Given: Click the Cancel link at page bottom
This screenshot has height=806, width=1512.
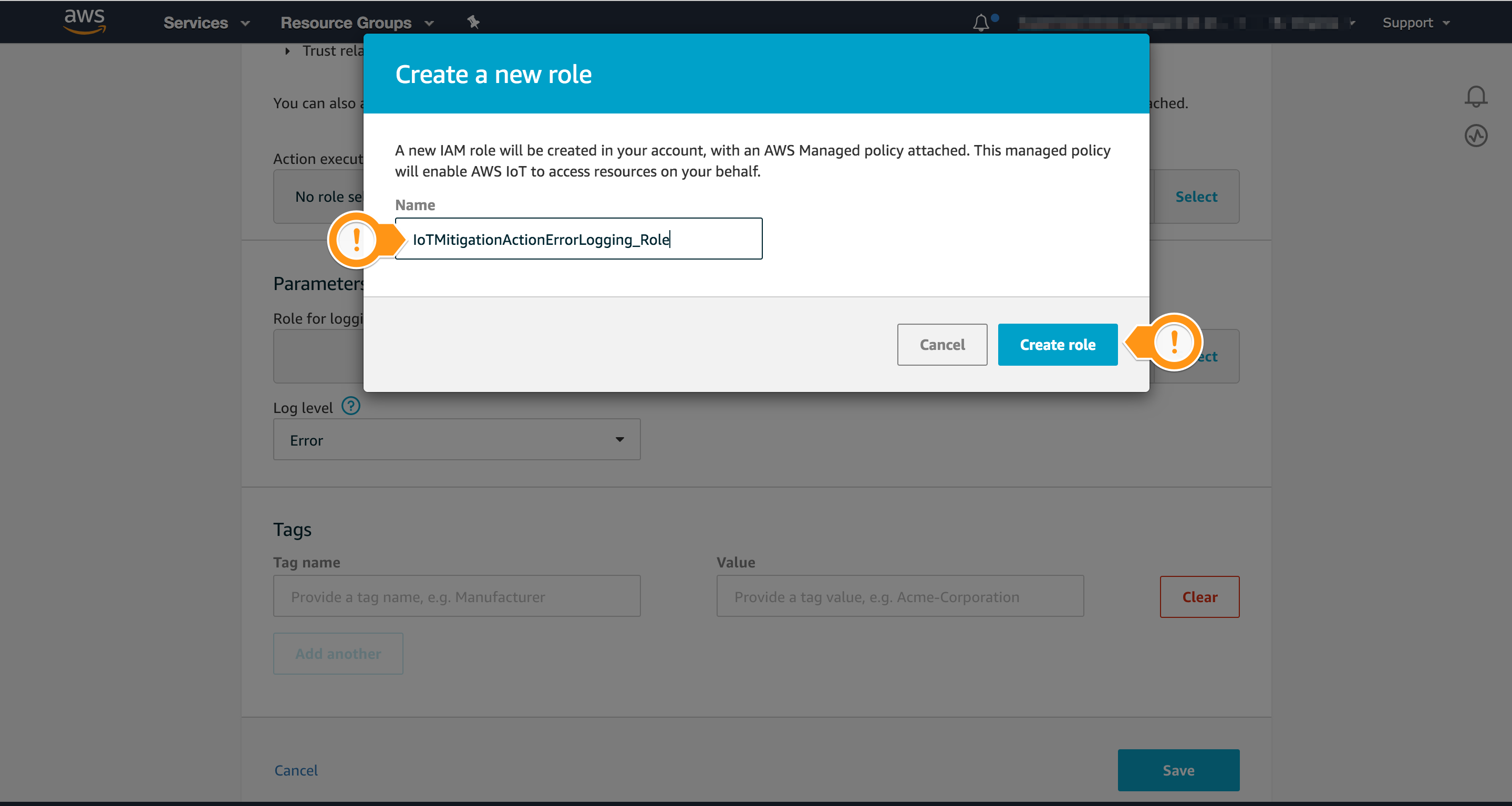Looking at the screenshot, I should (x=296, y=770).
